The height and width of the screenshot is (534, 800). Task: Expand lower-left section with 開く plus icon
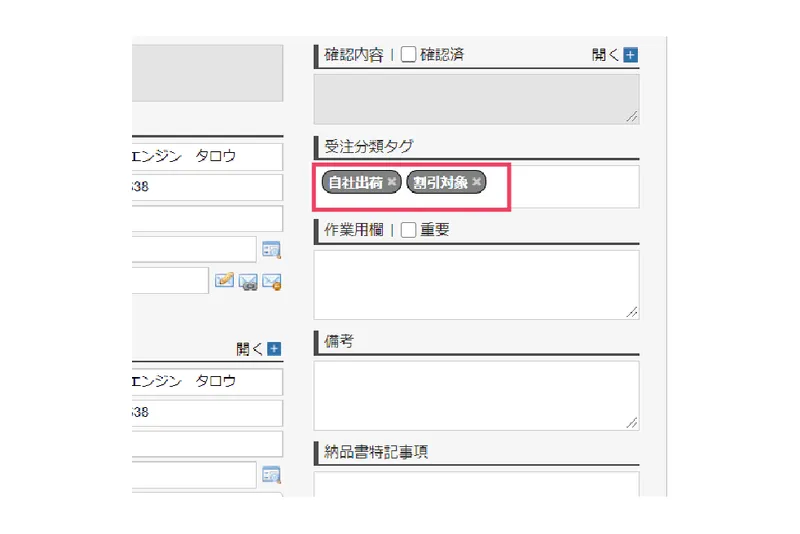point(274,349)
